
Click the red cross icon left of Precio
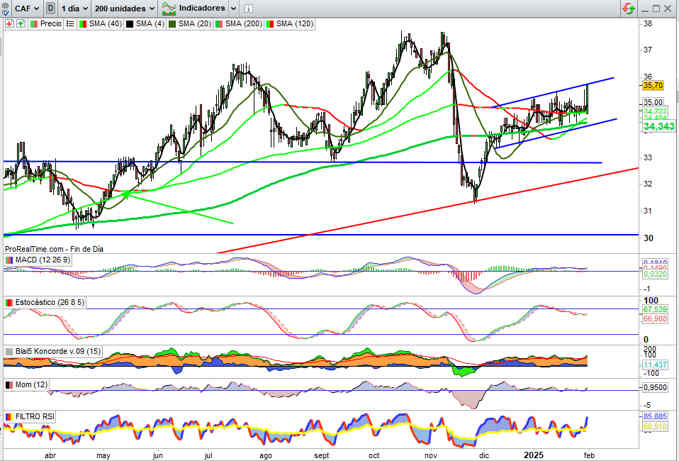pos(8,22)
